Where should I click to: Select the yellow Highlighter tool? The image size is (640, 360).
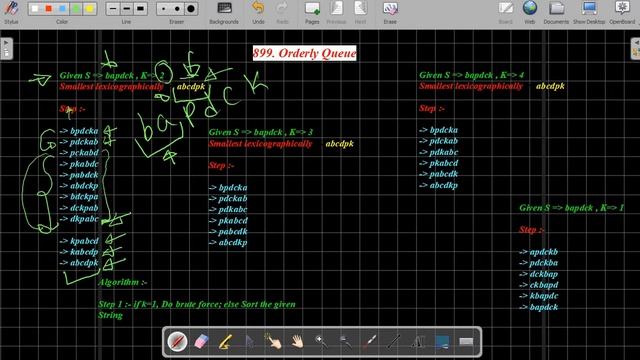tap(225, 342)
